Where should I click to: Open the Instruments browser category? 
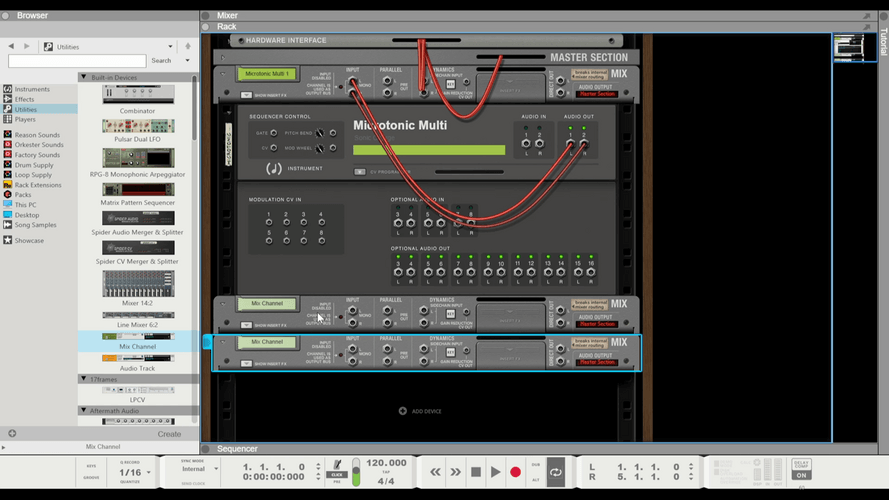pos(32,89)
